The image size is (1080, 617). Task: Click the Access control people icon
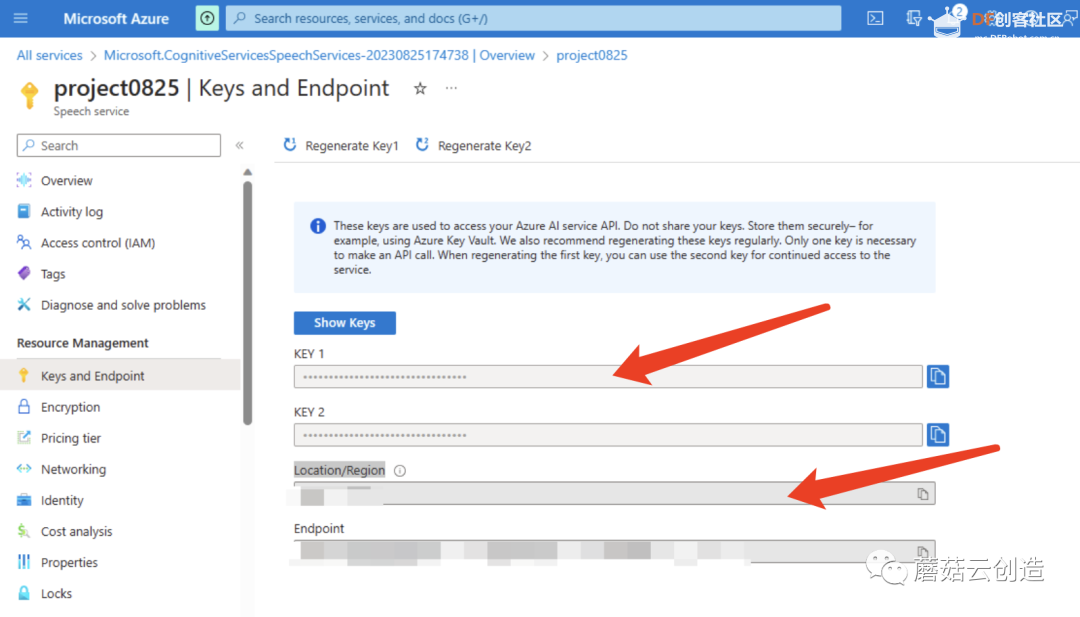coord(24,242)
